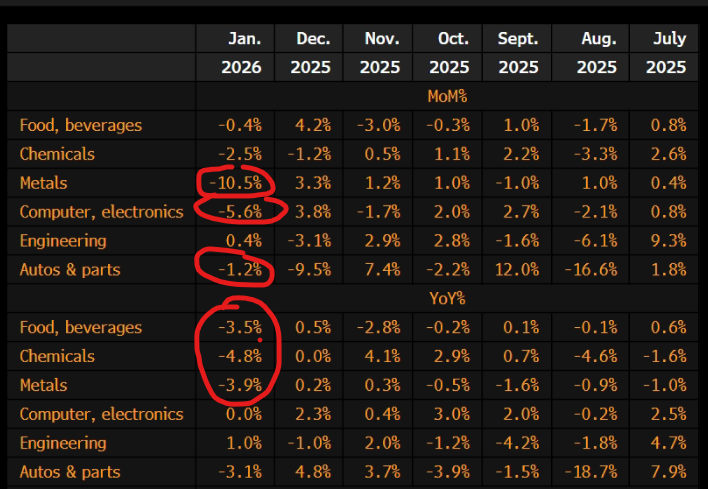Image resolution: width=708 pixels, height=489 pixels.
Task: Select the "Nov." column header
Action: click(x=382, y=38)
